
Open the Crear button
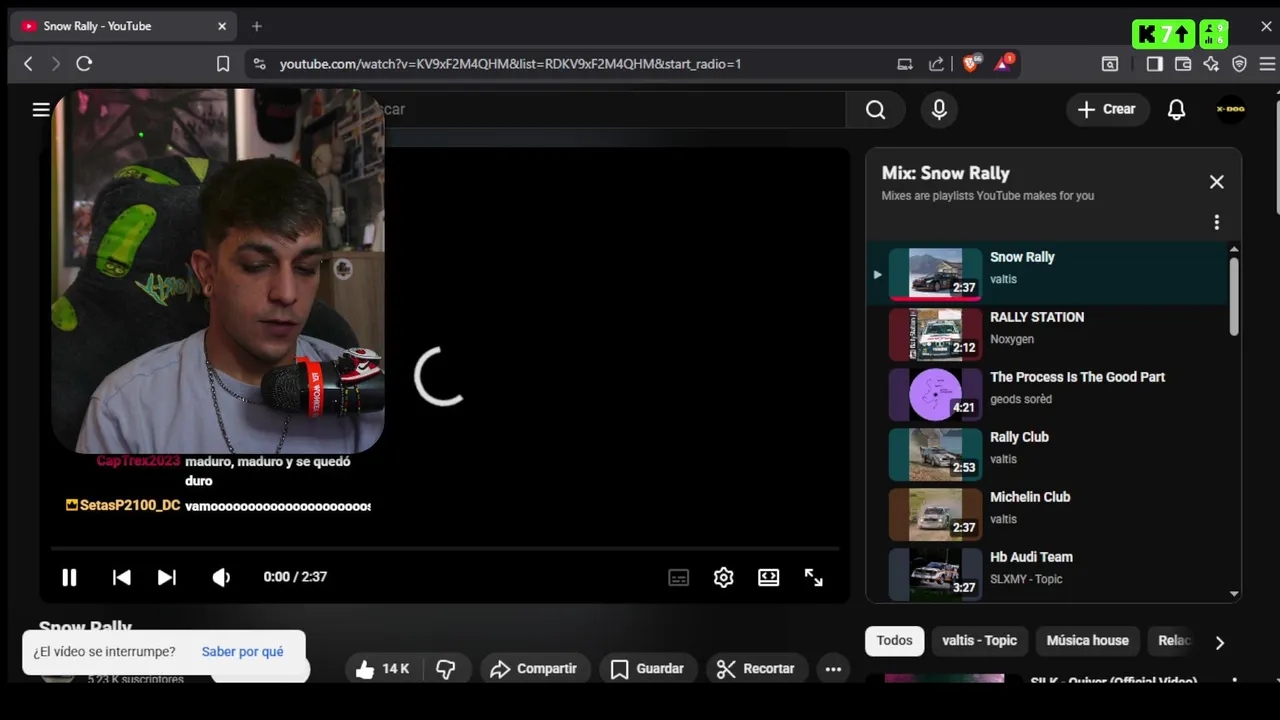pos(1107,110)
